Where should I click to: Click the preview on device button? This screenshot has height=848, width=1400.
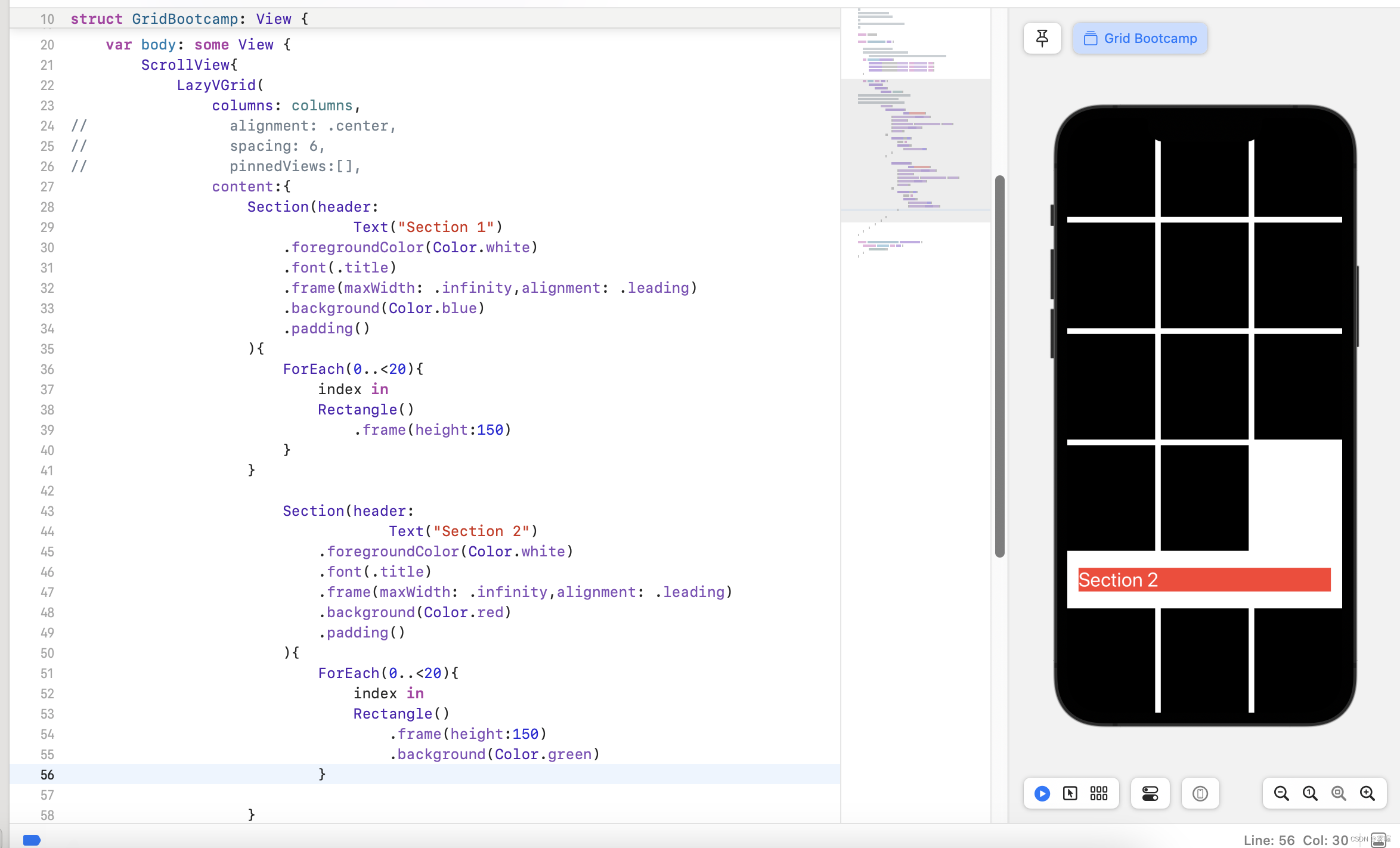coord(1200,793)
